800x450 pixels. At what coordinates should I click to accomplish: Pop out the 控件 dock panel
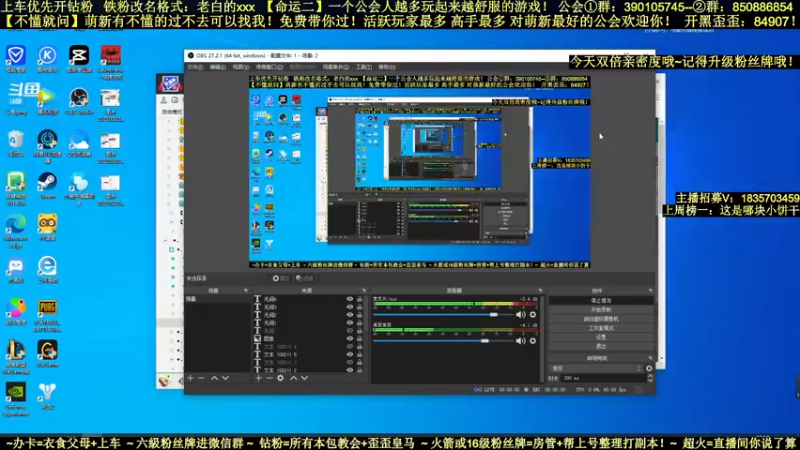point(650,290)
